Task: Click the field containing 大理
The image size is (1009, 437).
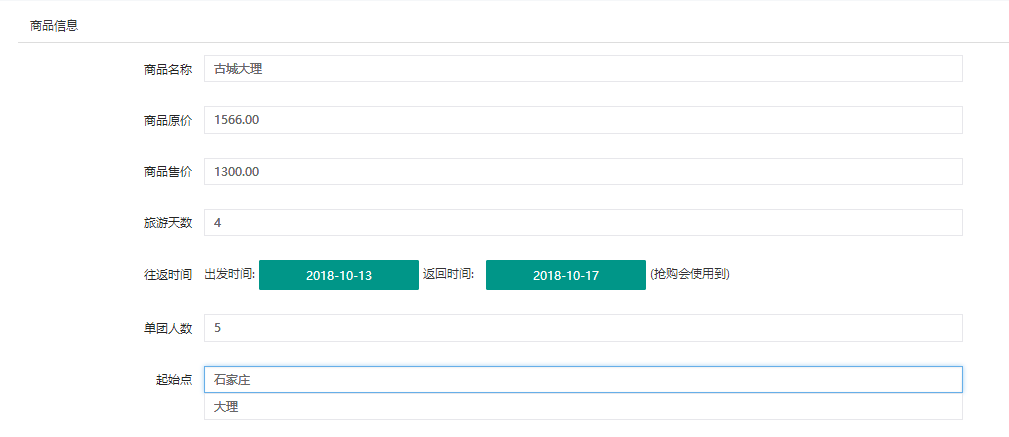Action: coord(583,407)
